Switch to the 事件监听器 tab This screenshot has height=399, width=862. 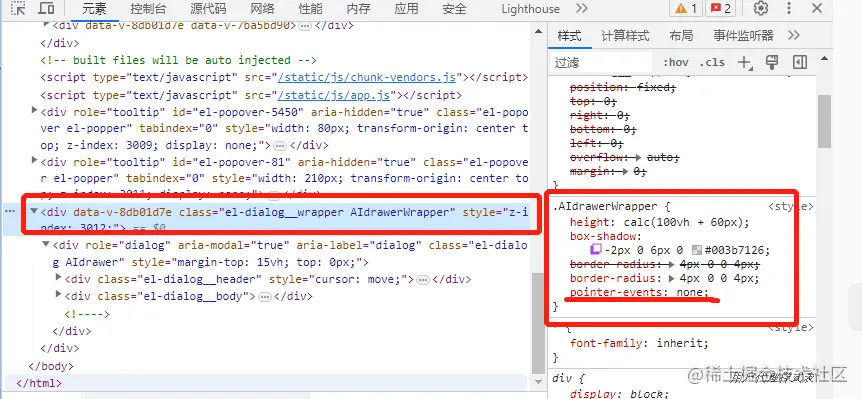(743, 36)
